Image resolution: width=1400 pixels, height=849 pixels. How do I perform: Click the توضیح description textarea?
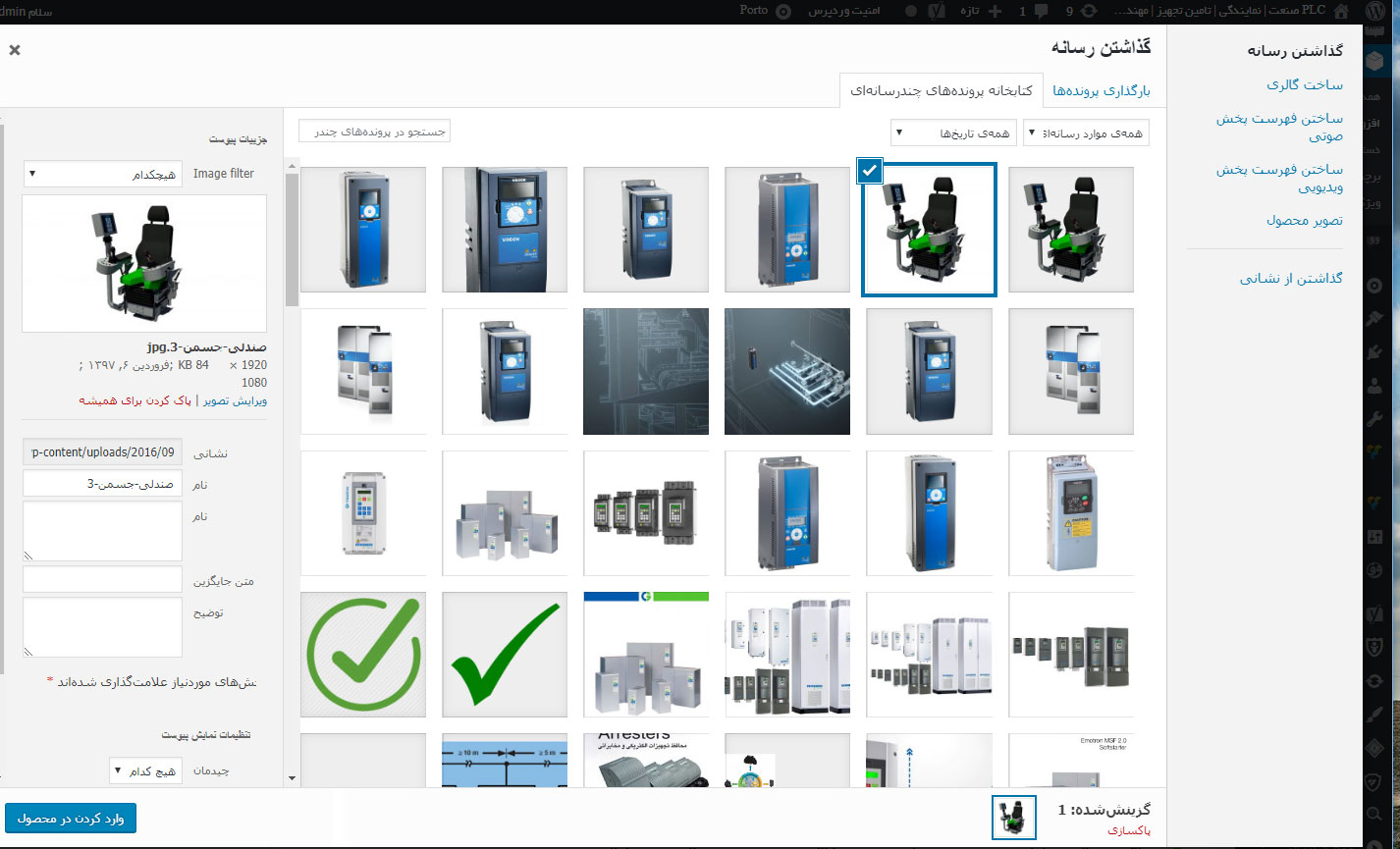click(102, 627)
